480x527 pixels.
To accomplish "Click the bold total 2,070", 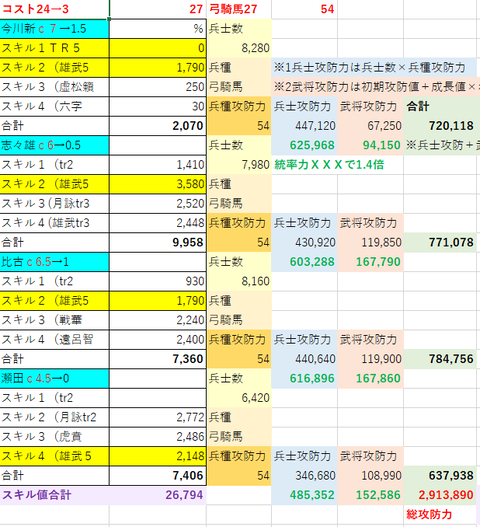I will pos(158,126).
